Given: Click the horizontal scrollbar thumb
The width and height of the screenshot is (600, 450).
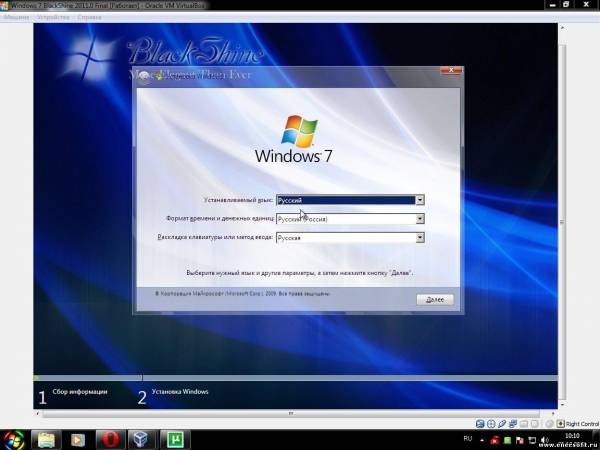Looking at the screenshot, I should click(291, 413).
